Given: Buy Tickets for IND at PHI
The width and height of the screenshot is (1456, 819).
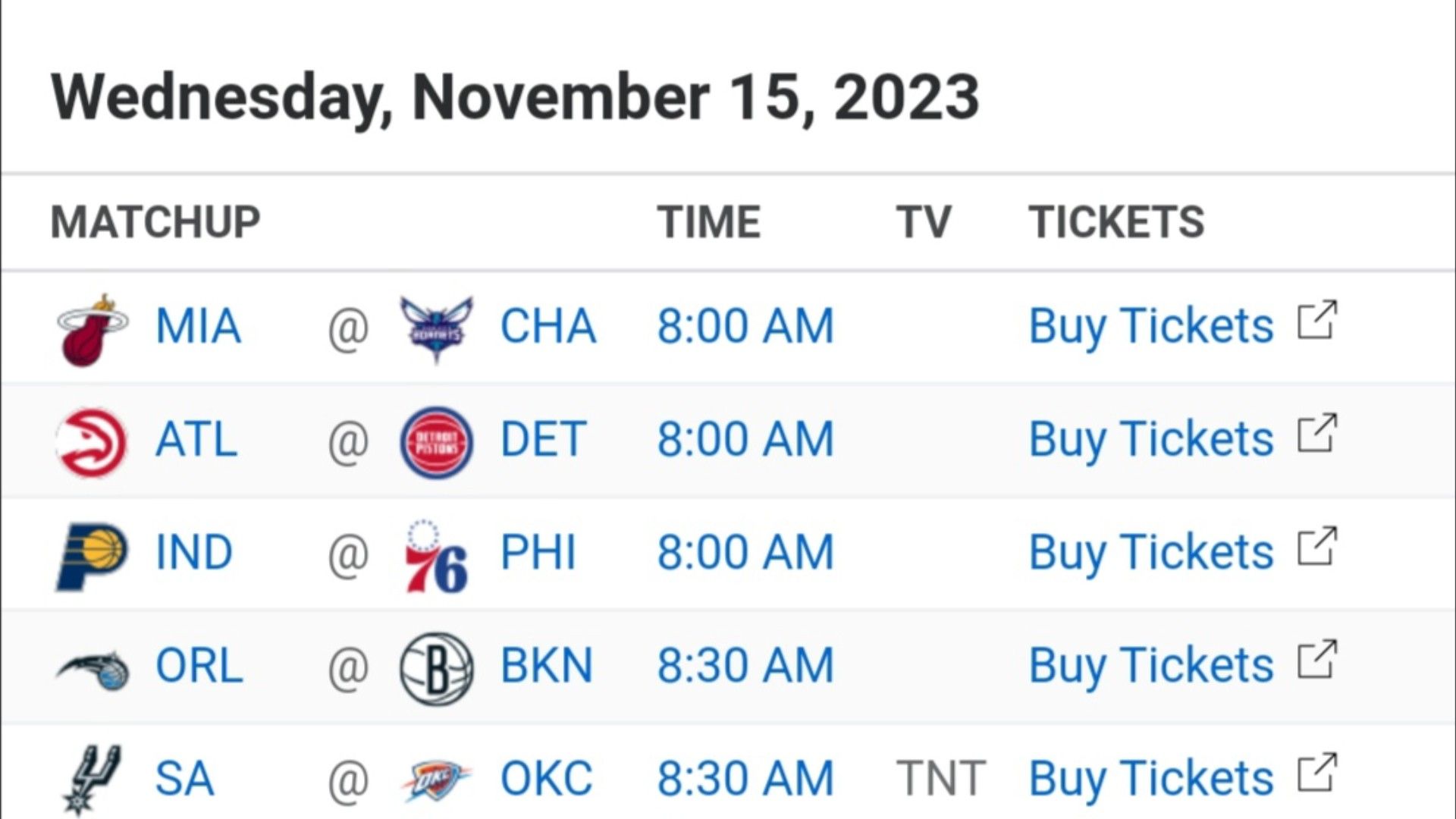Looking at the screenshot, I should click(x=1150, y=552).
